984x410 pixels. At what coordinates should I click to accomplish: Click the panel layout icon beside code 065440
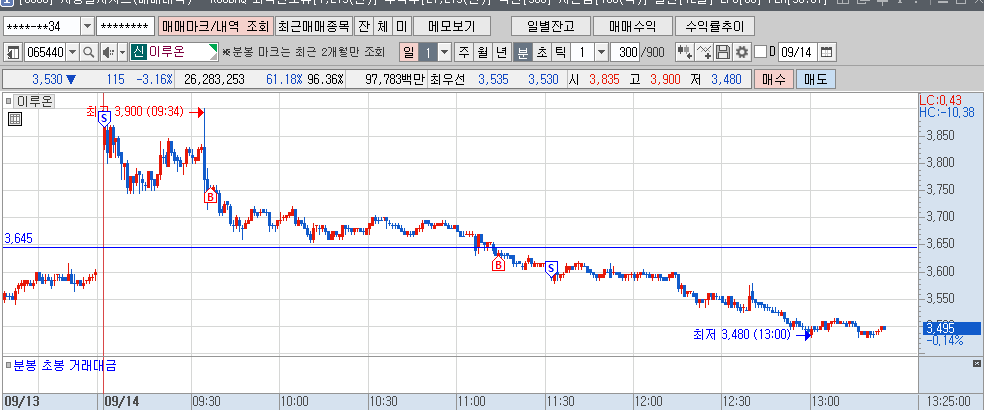tap(14, 52)
